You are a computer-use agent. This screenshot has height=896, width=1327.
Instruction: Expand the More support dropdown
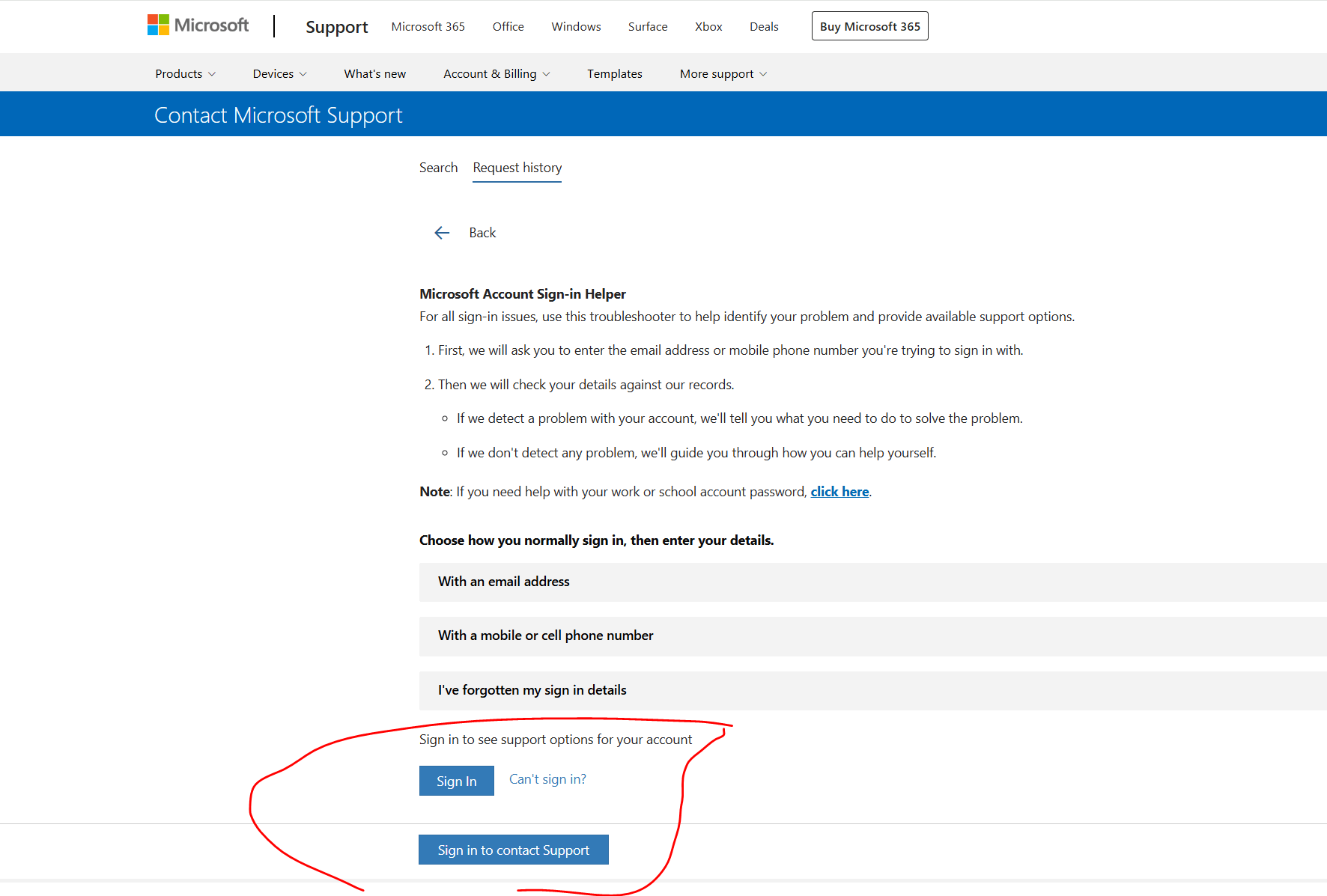tap(723, 73)
